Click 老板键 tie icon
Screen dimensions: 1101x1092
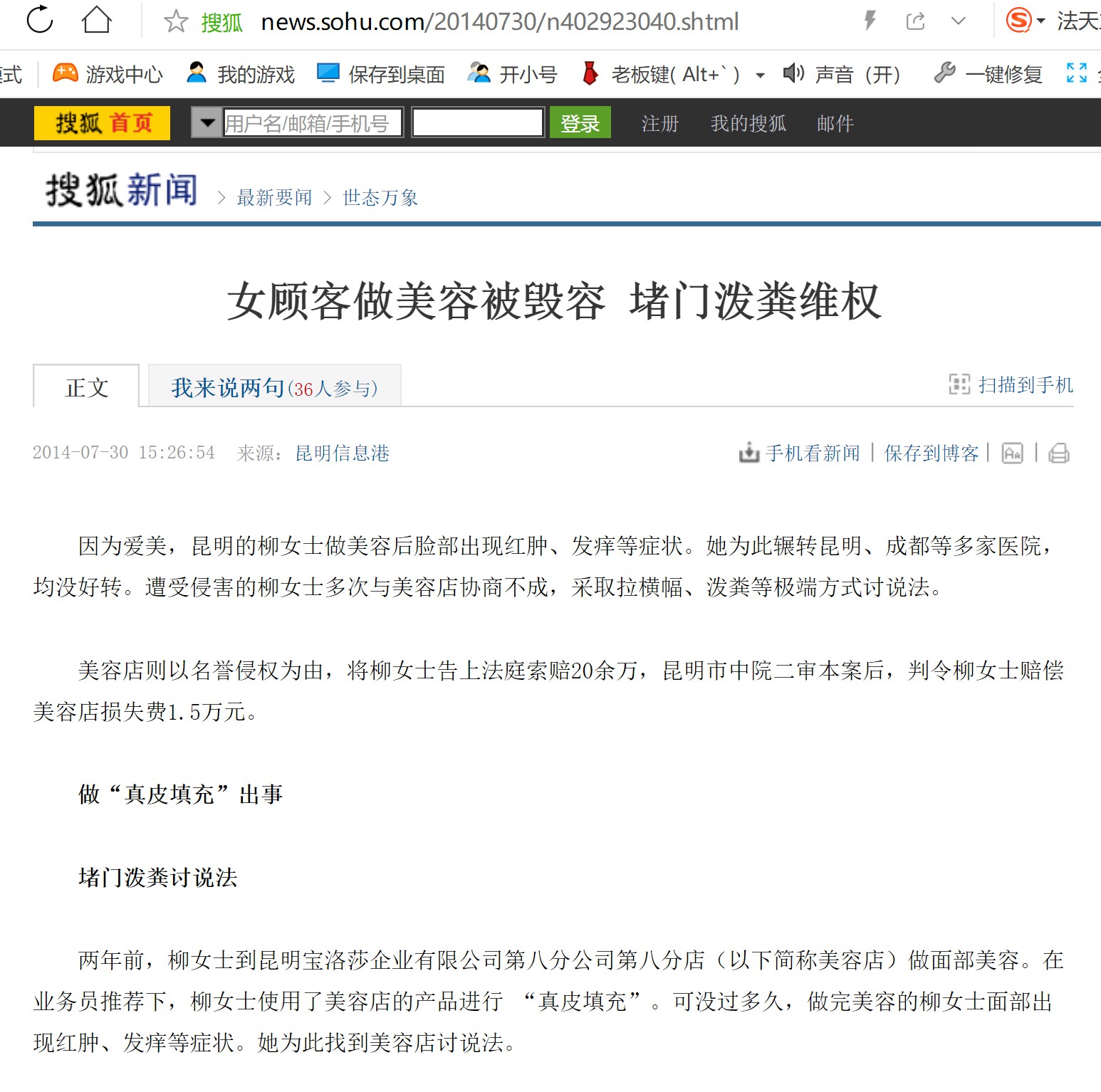coord(590,73)
